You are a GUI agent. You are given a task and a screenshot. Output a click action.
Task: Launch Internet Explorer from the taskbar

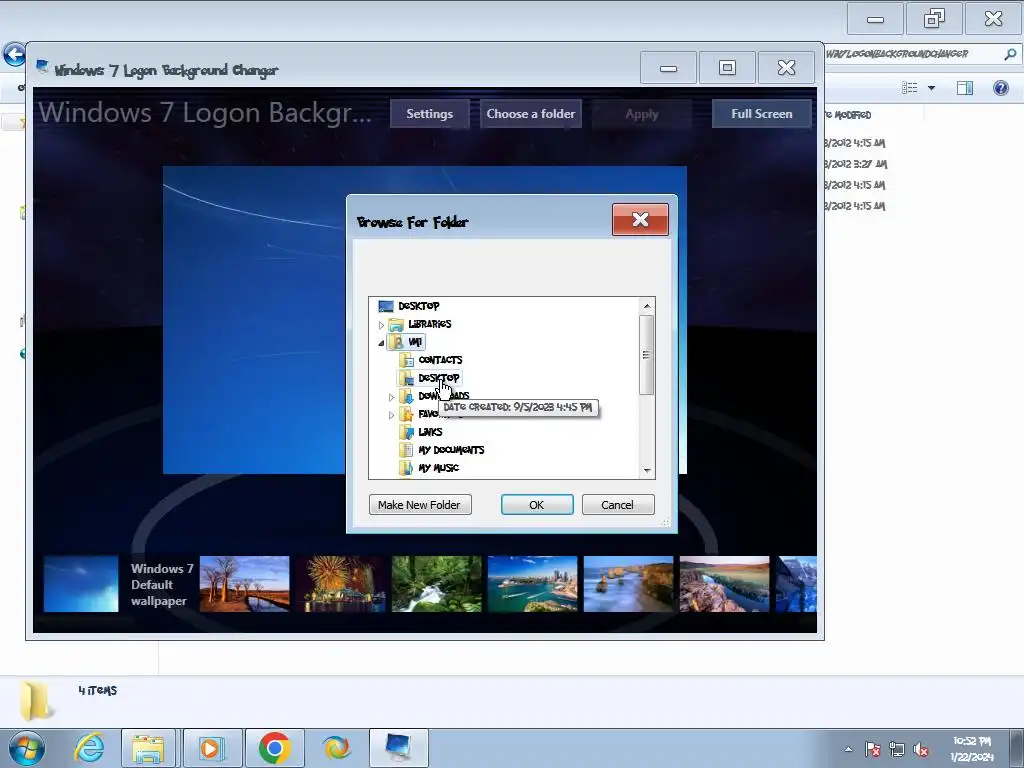tap(89, 748)
